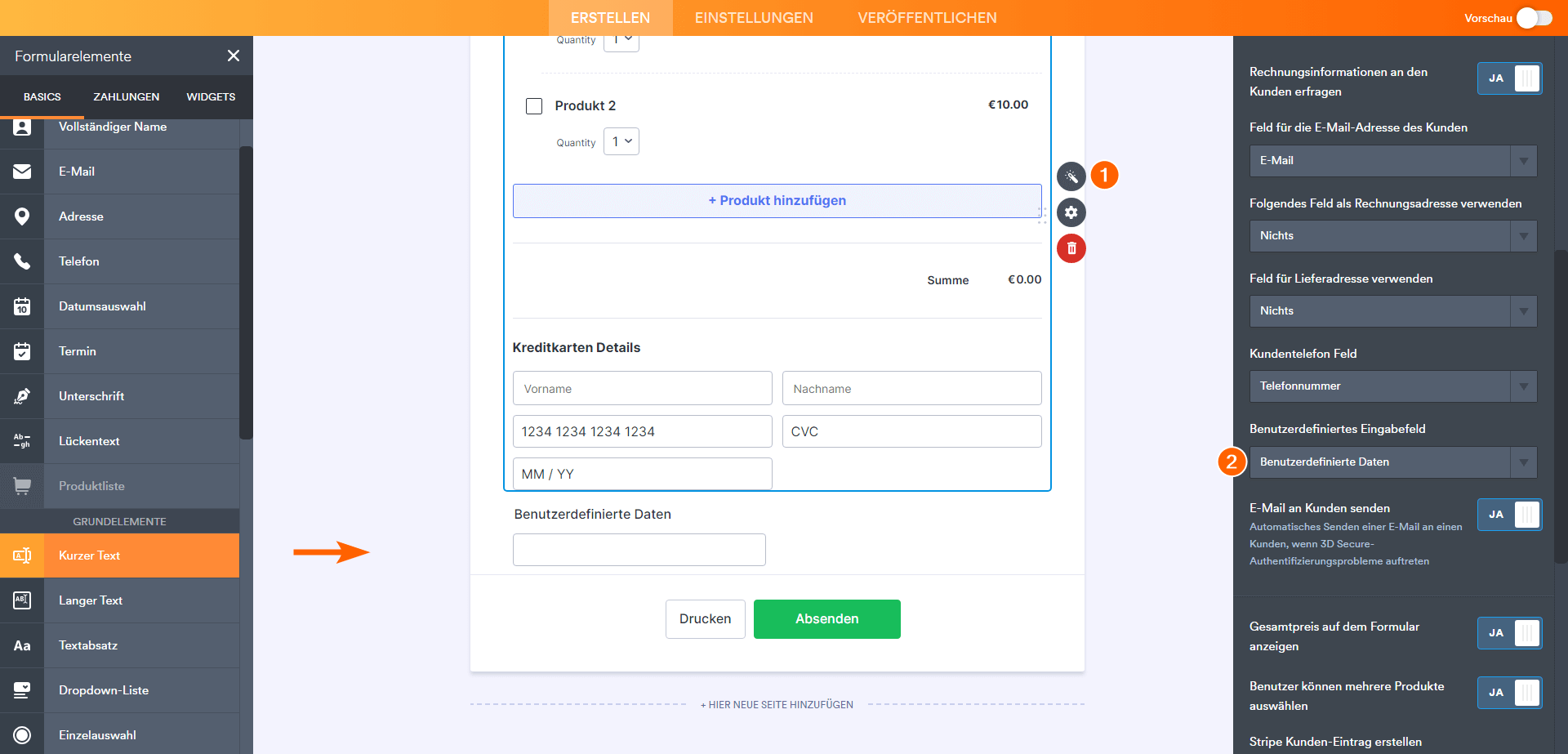
Task: Click the Datumsauswahl calendar icon
Action: pos(22,306)
